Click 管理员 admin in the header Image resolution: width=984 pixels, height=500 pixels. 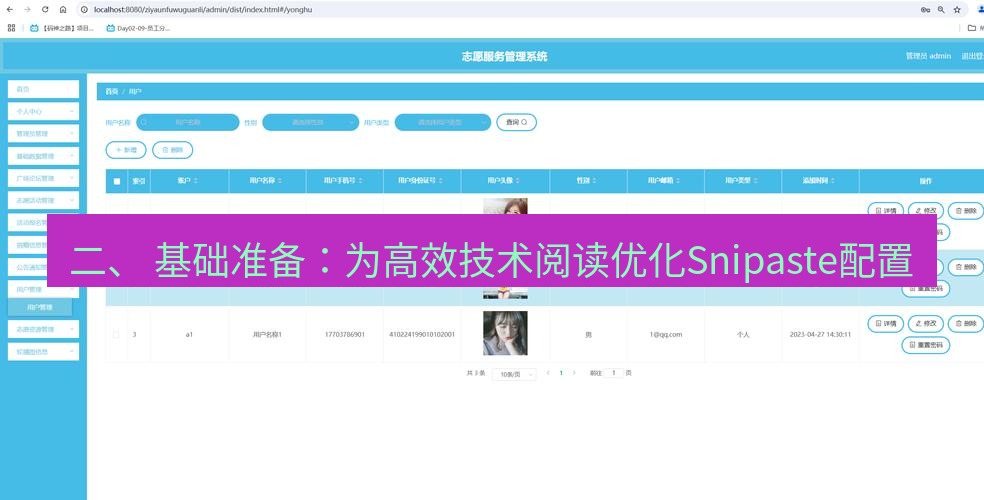(x=928, y=56)
